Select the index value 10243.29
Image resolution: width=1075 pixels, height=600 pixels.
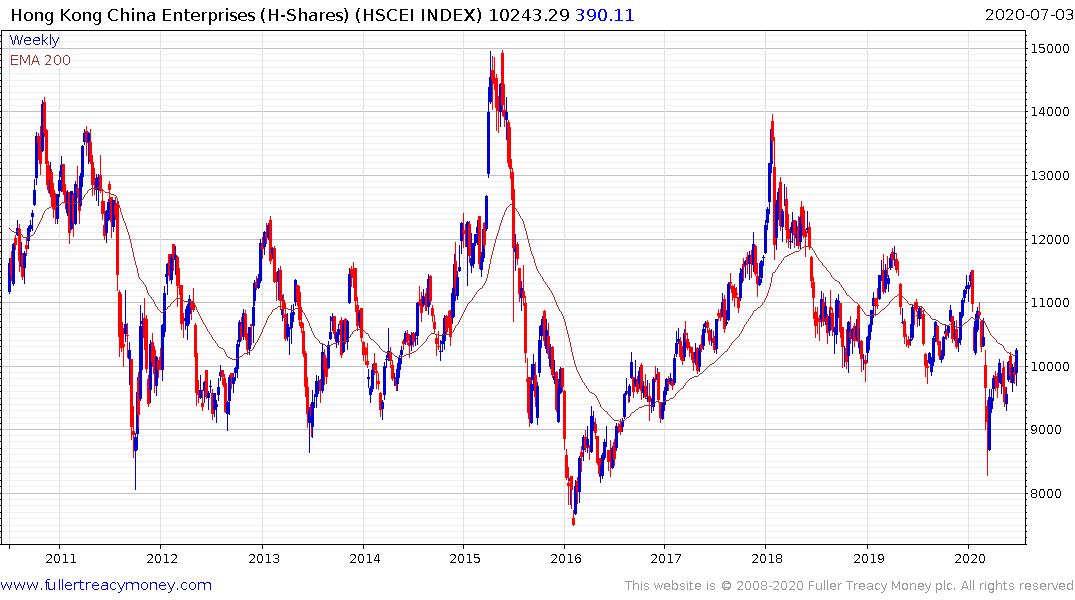click(529, 15)
